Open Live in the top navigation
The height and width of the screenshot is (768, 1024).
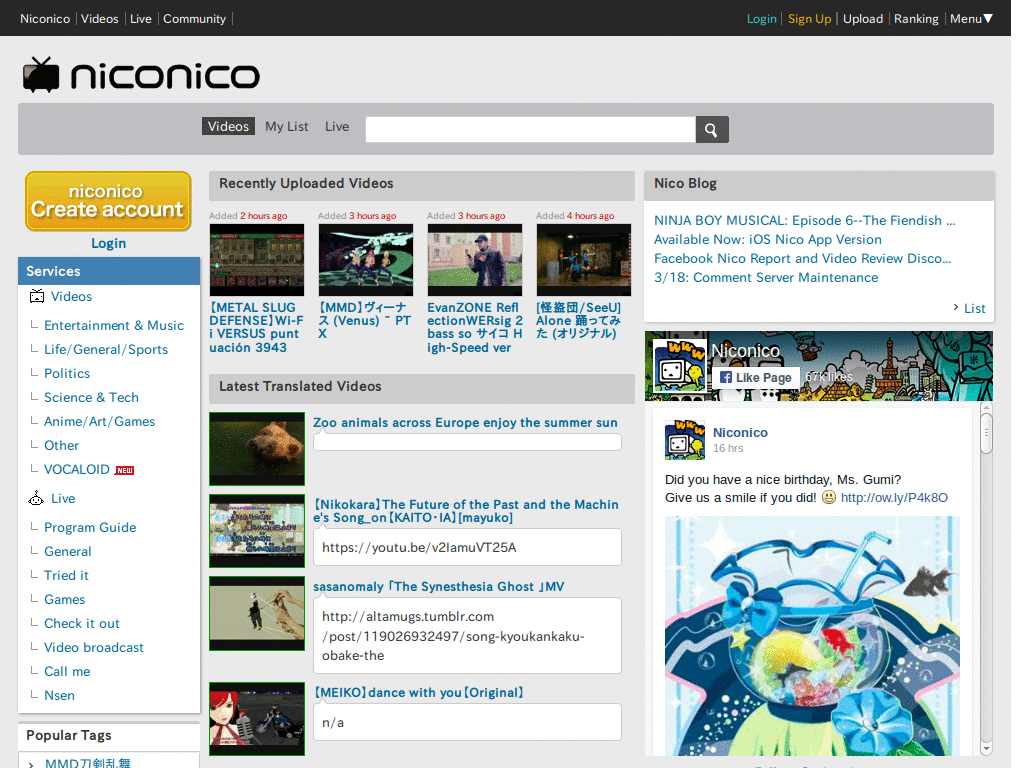[140, 19]
